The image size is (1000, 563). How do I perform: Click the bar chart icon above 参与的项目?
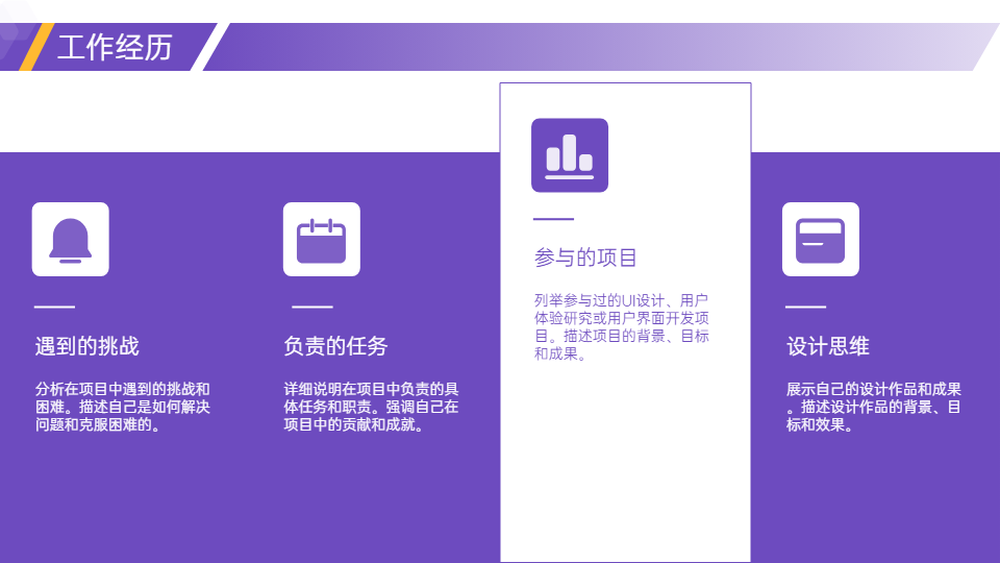point(570,155)
